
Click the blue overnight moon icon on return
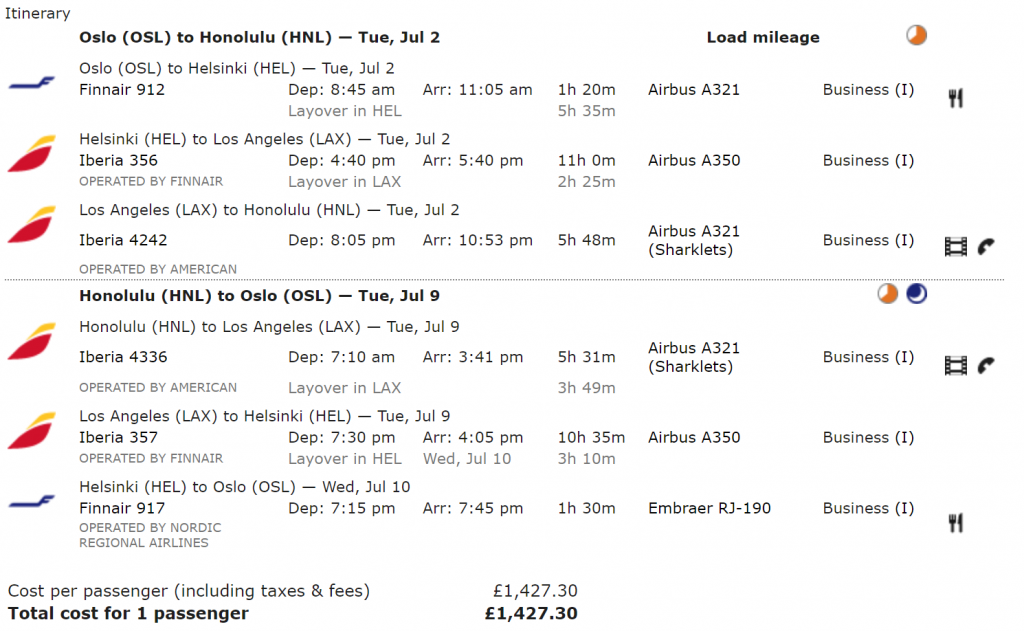pyautogui.click(x=916, y=294)
